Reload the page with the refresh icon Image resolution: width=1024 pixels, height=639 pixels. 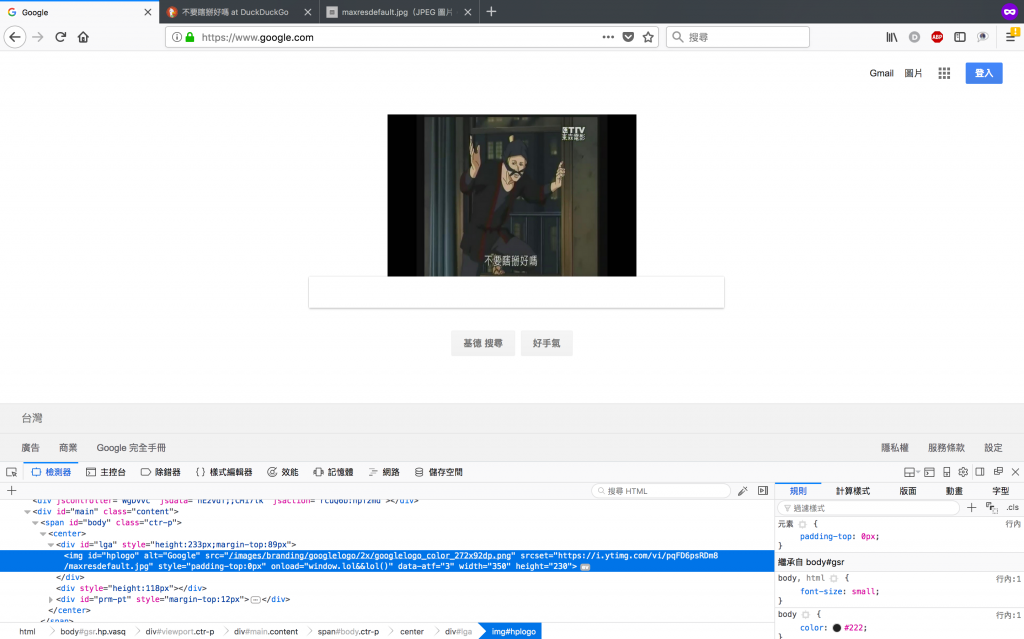pos(60,37)
